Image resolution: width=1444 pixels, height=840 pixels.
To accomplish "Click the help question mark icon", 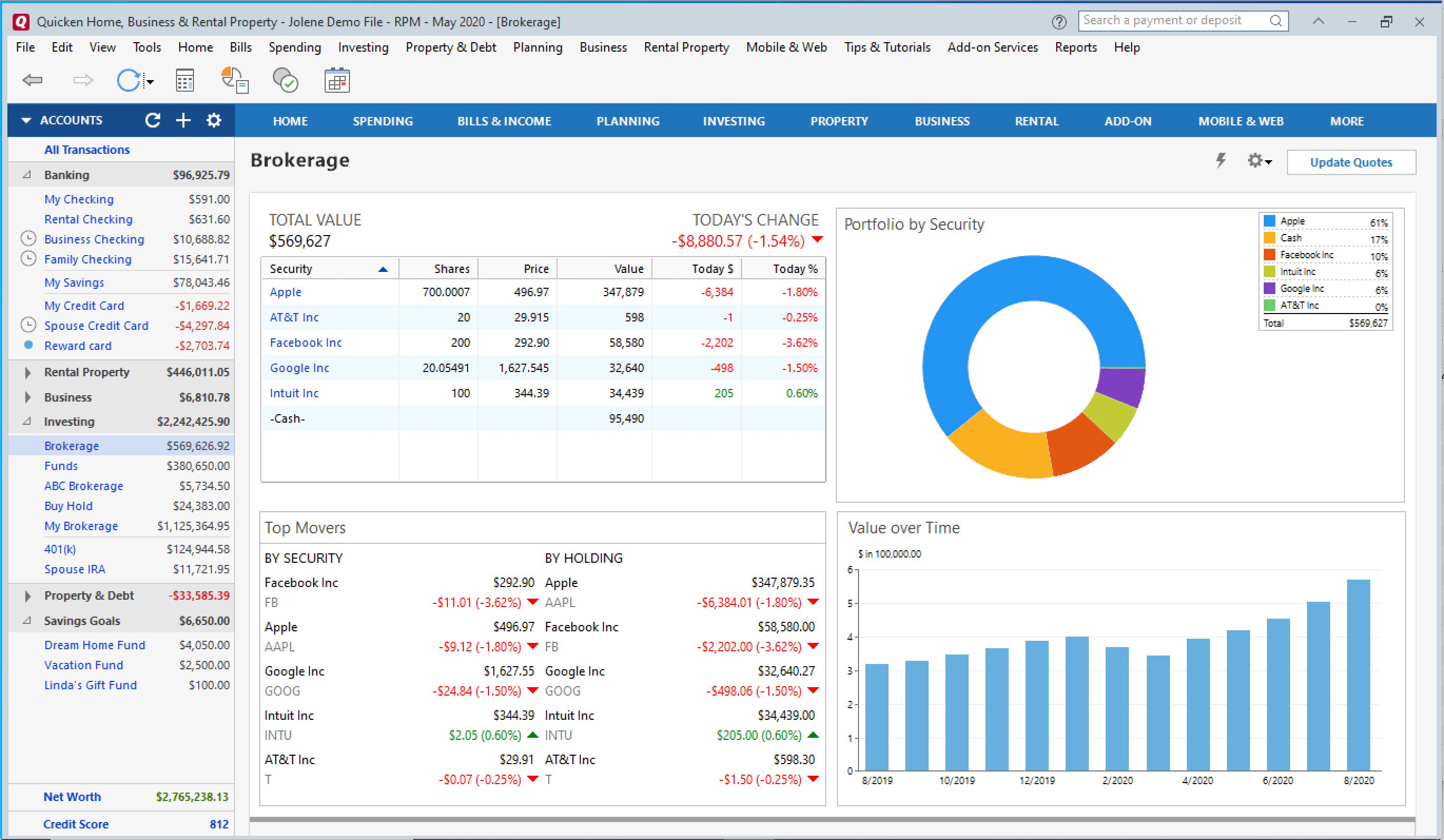I will tap(1059, 22).
